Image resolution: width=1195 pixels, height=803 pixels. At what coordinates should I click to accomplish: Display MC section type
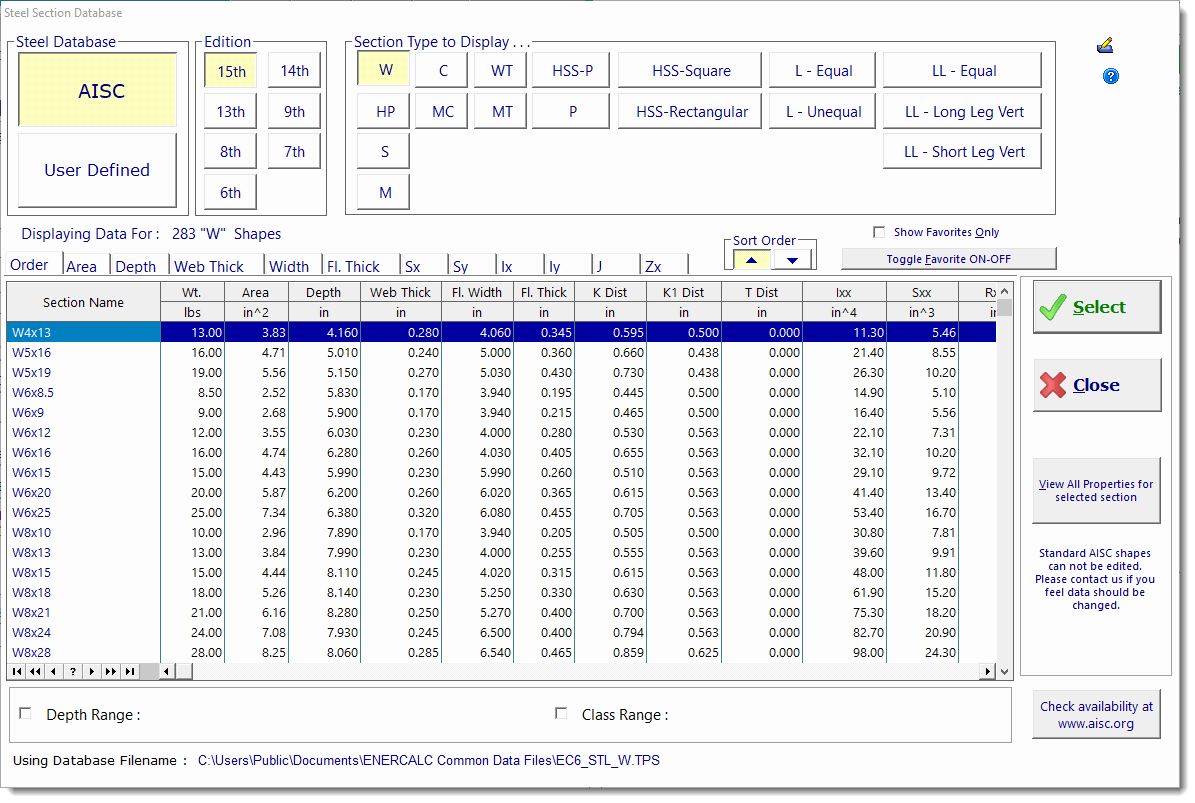[442, 111]
